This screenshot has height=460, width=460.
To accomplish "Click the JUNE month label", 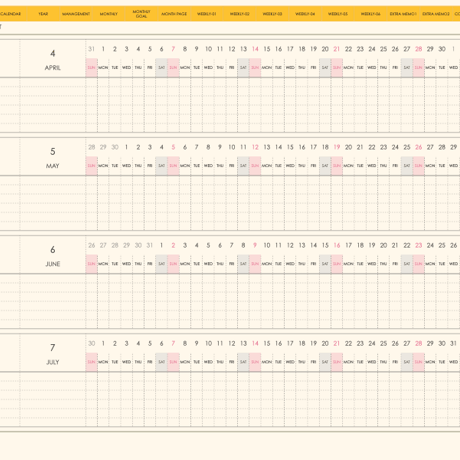I will pyautogui.click(x=53, y=264).
